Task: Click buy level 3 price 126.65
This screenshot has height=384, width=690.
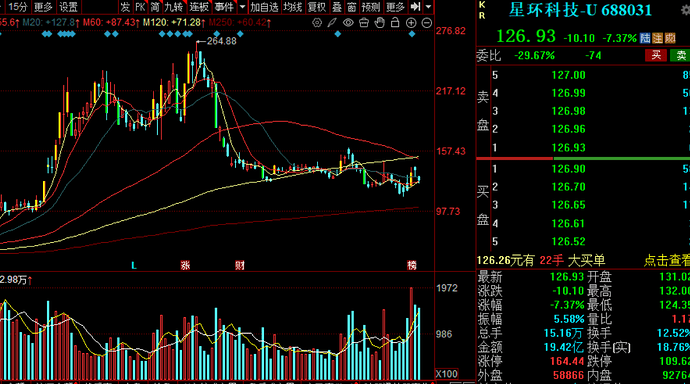Action: (x=569, y=205)
